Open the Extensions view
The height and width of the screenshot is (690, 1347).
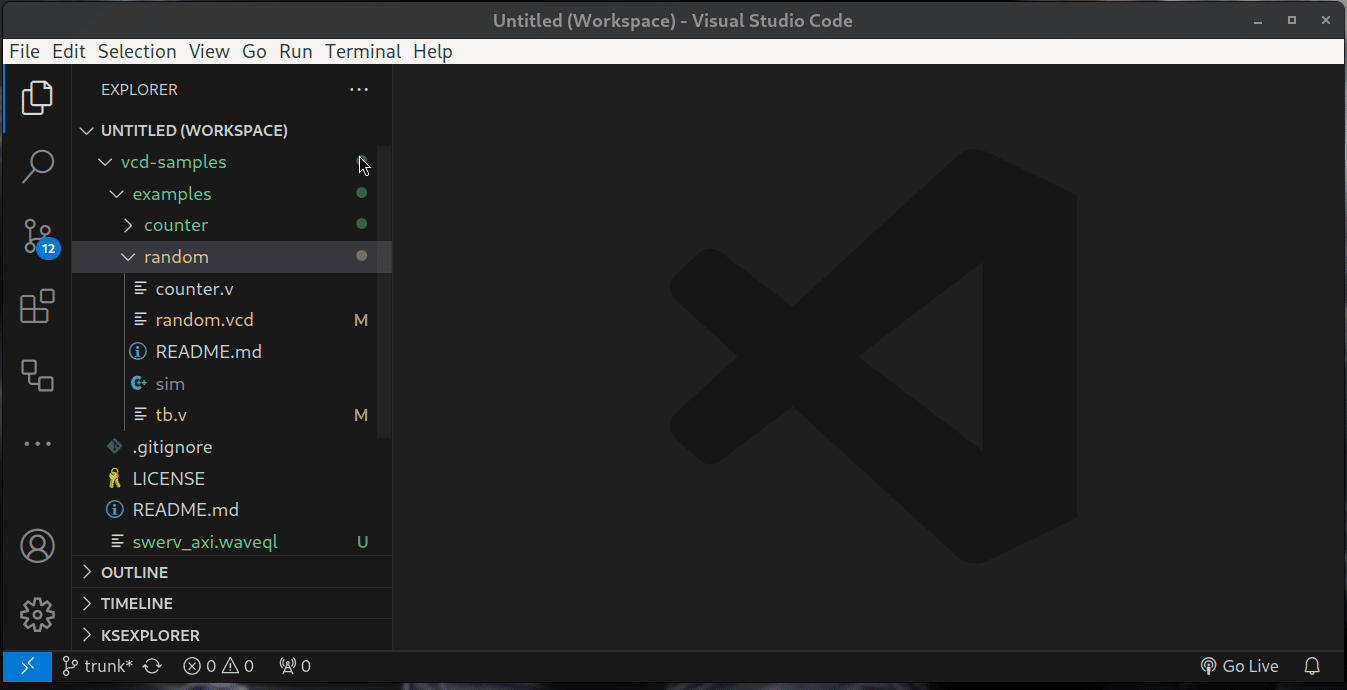coord(37,306)
